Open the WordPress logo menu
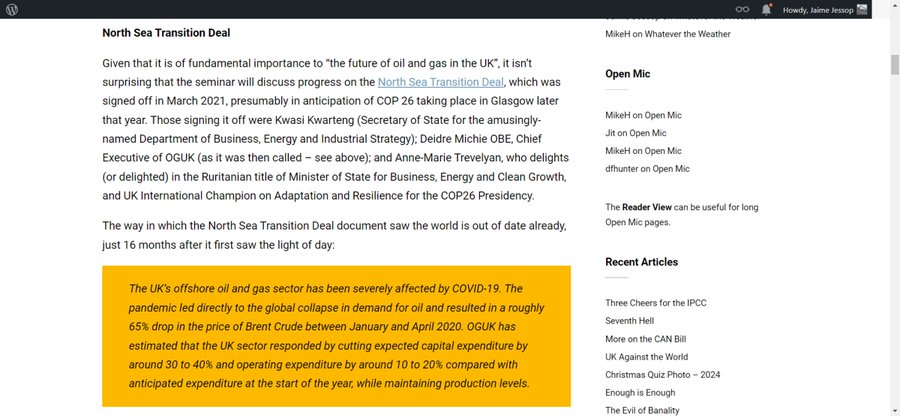 coord(12,9)
